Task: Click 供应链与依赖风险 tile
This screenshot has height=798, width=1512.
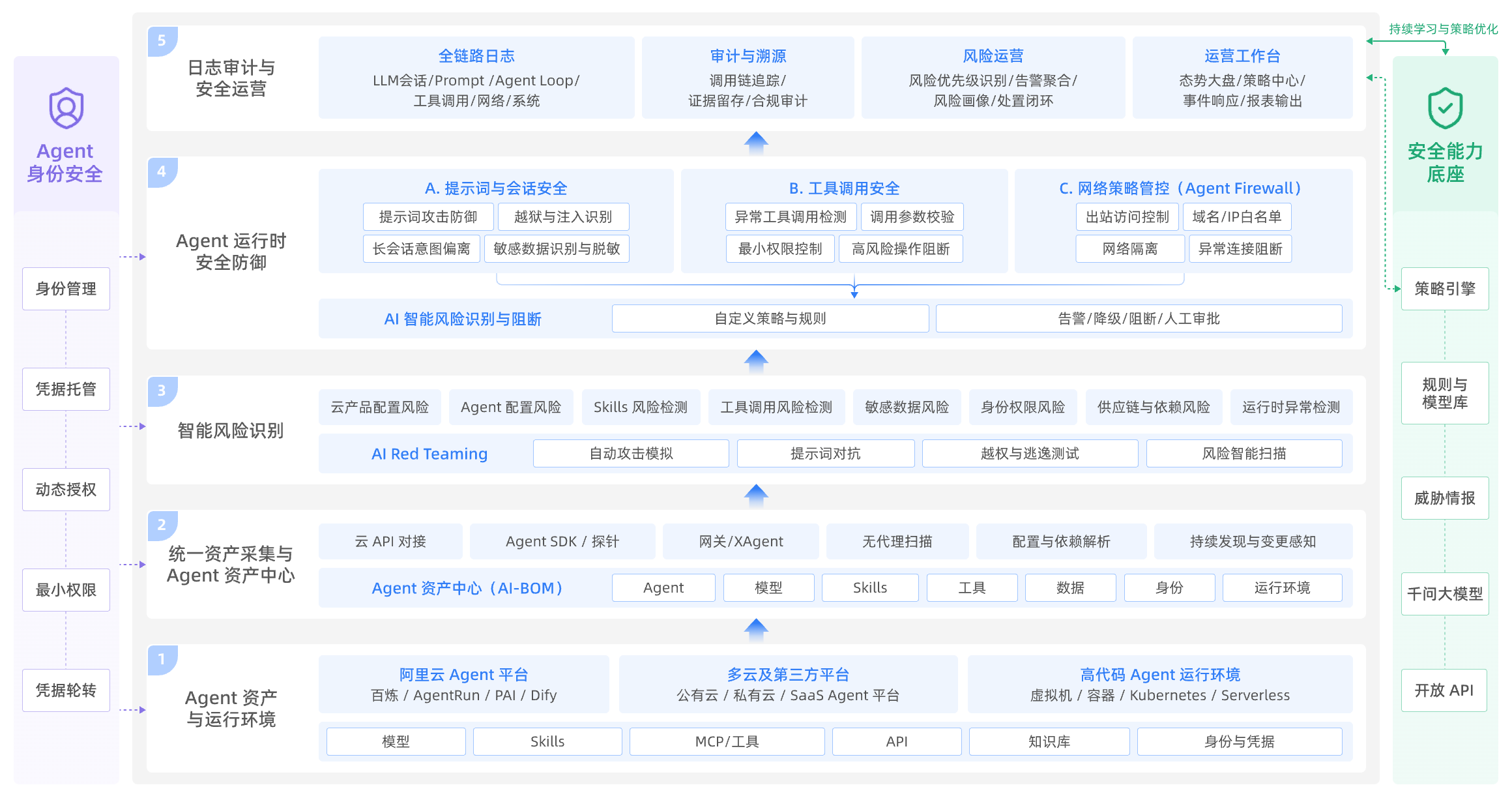Action: point(1154,407)
